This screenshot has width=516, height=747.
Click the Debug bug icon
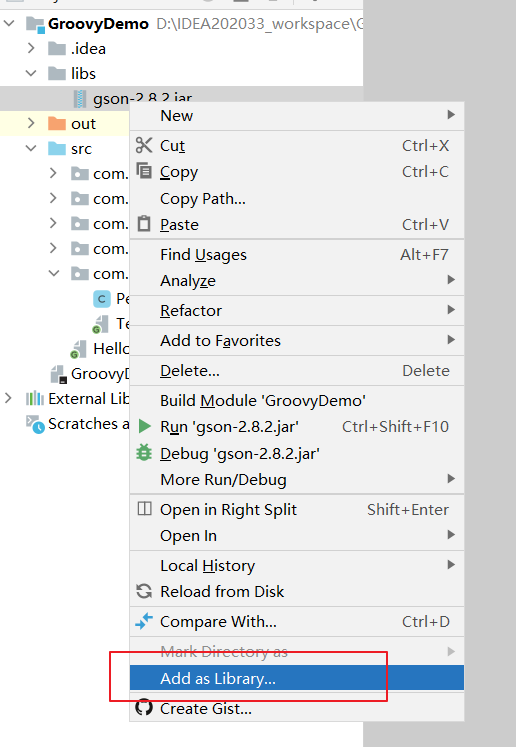point(144,453)
